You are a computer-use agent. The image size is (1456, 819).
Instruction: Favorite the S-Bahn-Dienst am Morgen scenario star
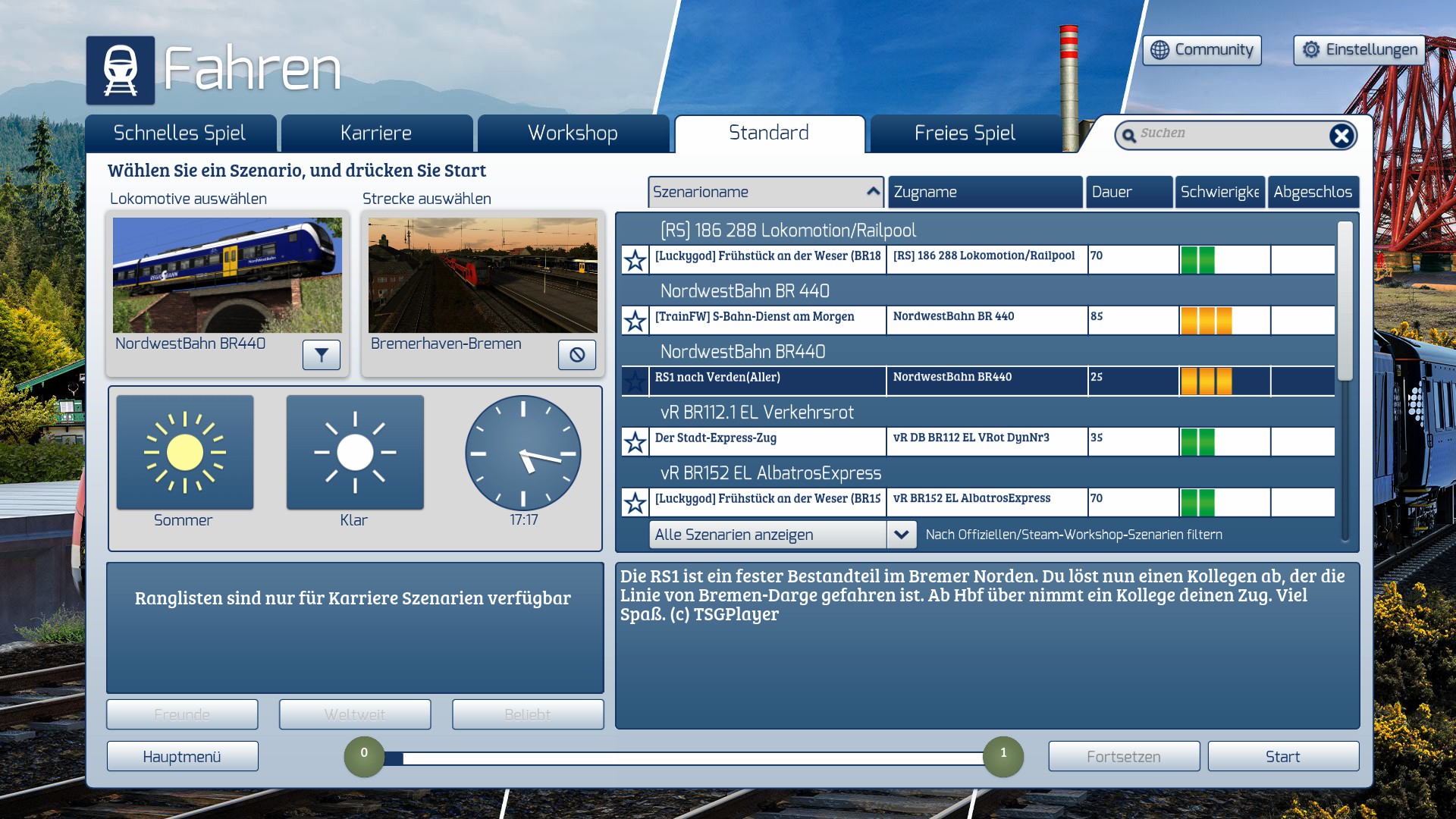[635, 321]
